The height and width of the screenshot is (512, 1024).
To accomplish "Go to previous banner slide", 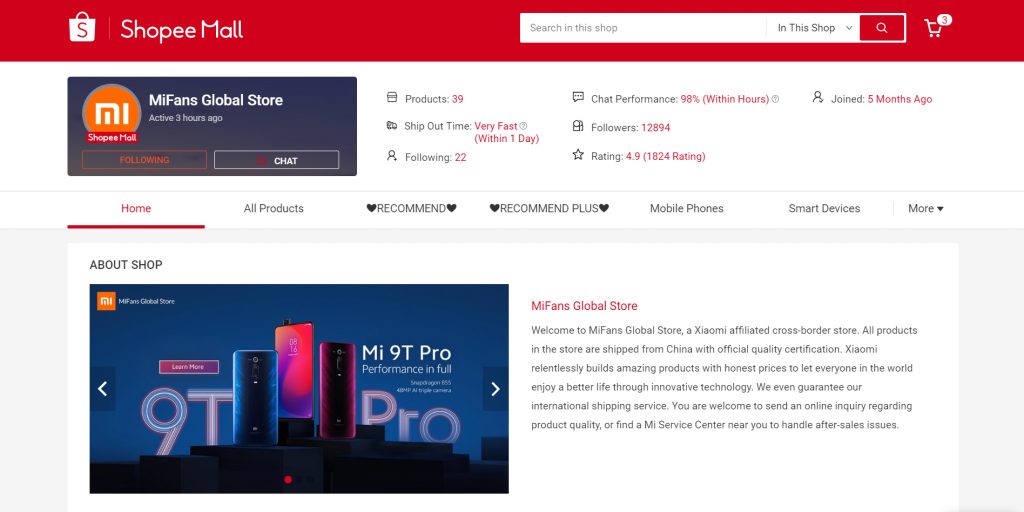I will coord(103,389).
